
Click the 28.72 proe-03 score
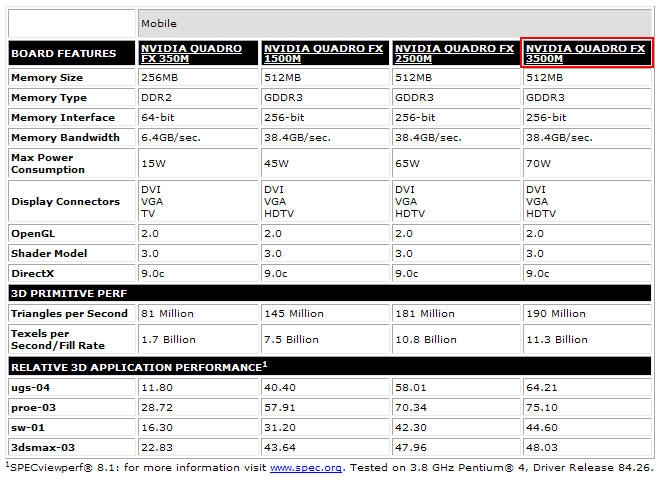pyautogui.click(x=157, y=408)
